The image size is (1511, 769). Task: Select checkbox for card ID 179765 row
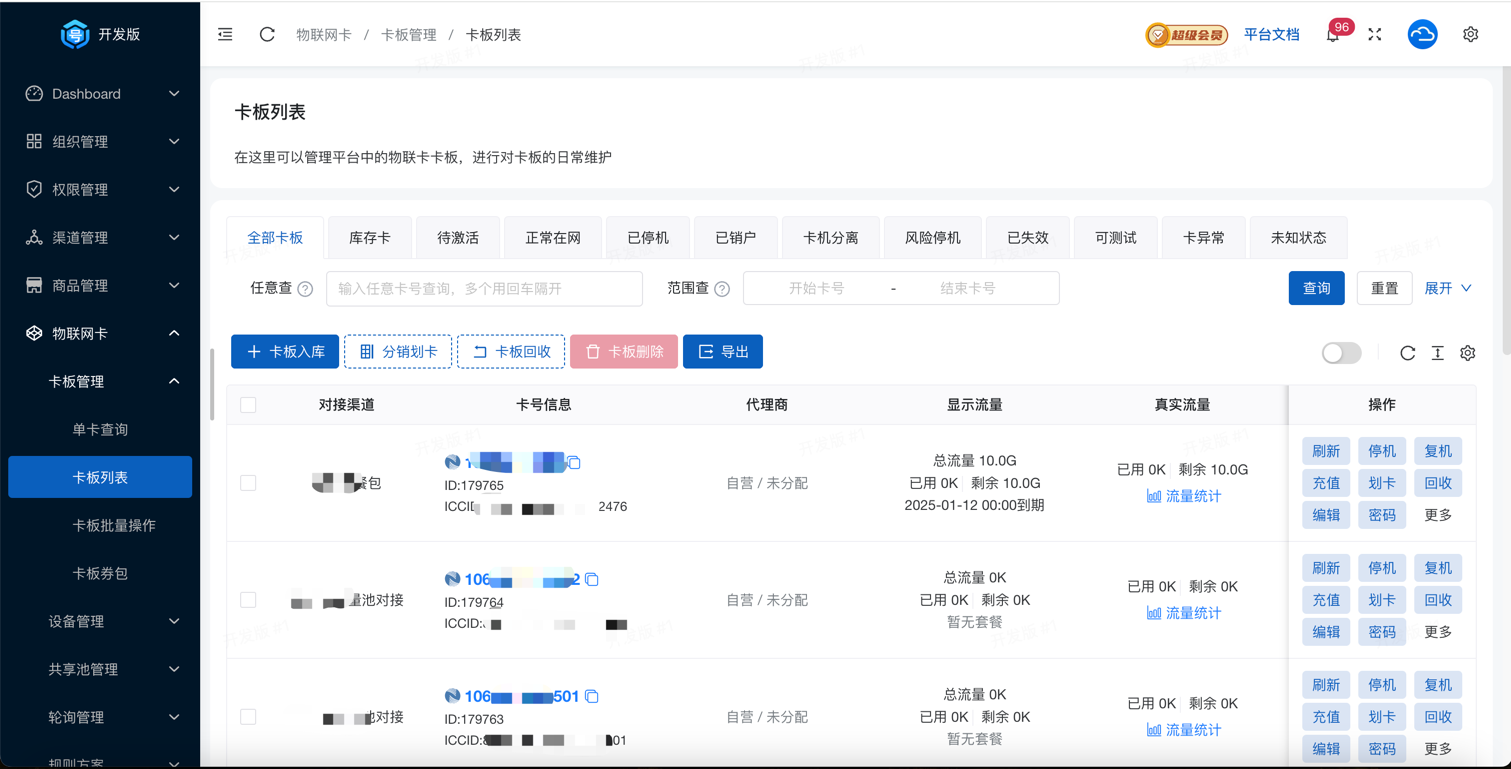(248, 483)
